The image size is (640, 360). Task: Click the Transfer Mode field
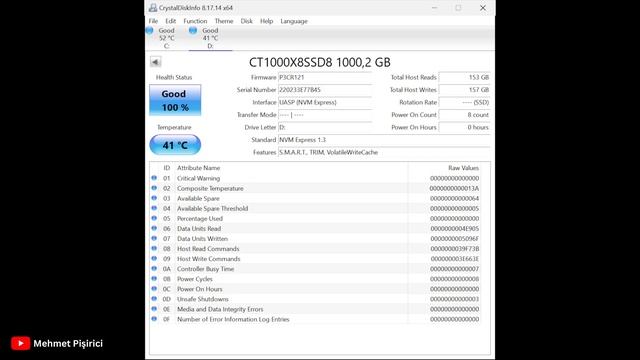[x=325, y=115]
